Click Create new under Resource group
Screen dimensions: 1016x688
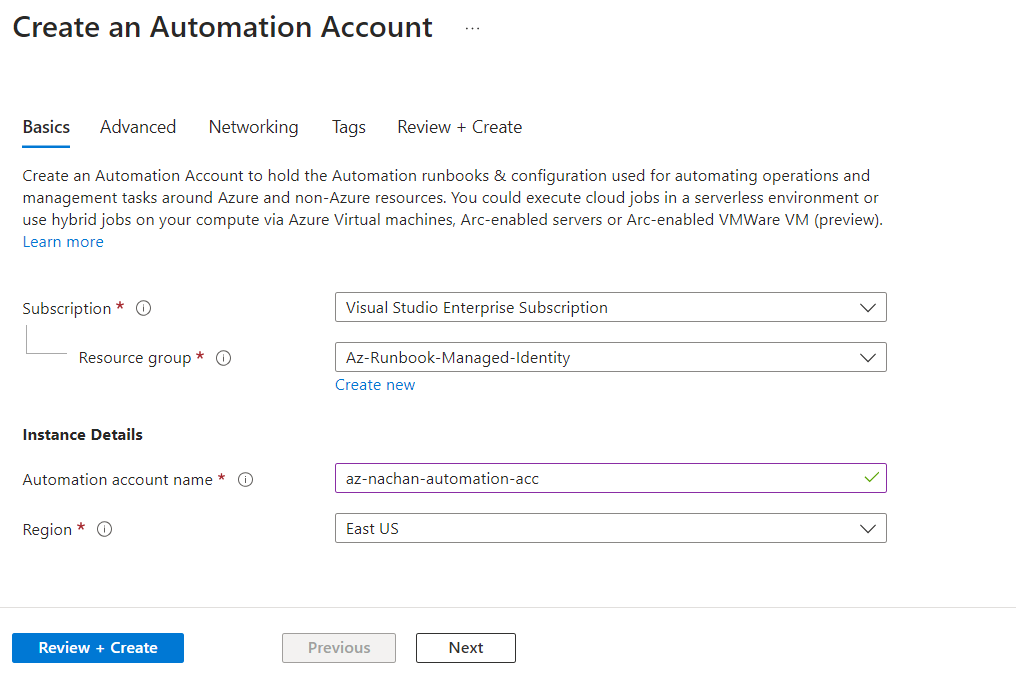tap(375, 385)
